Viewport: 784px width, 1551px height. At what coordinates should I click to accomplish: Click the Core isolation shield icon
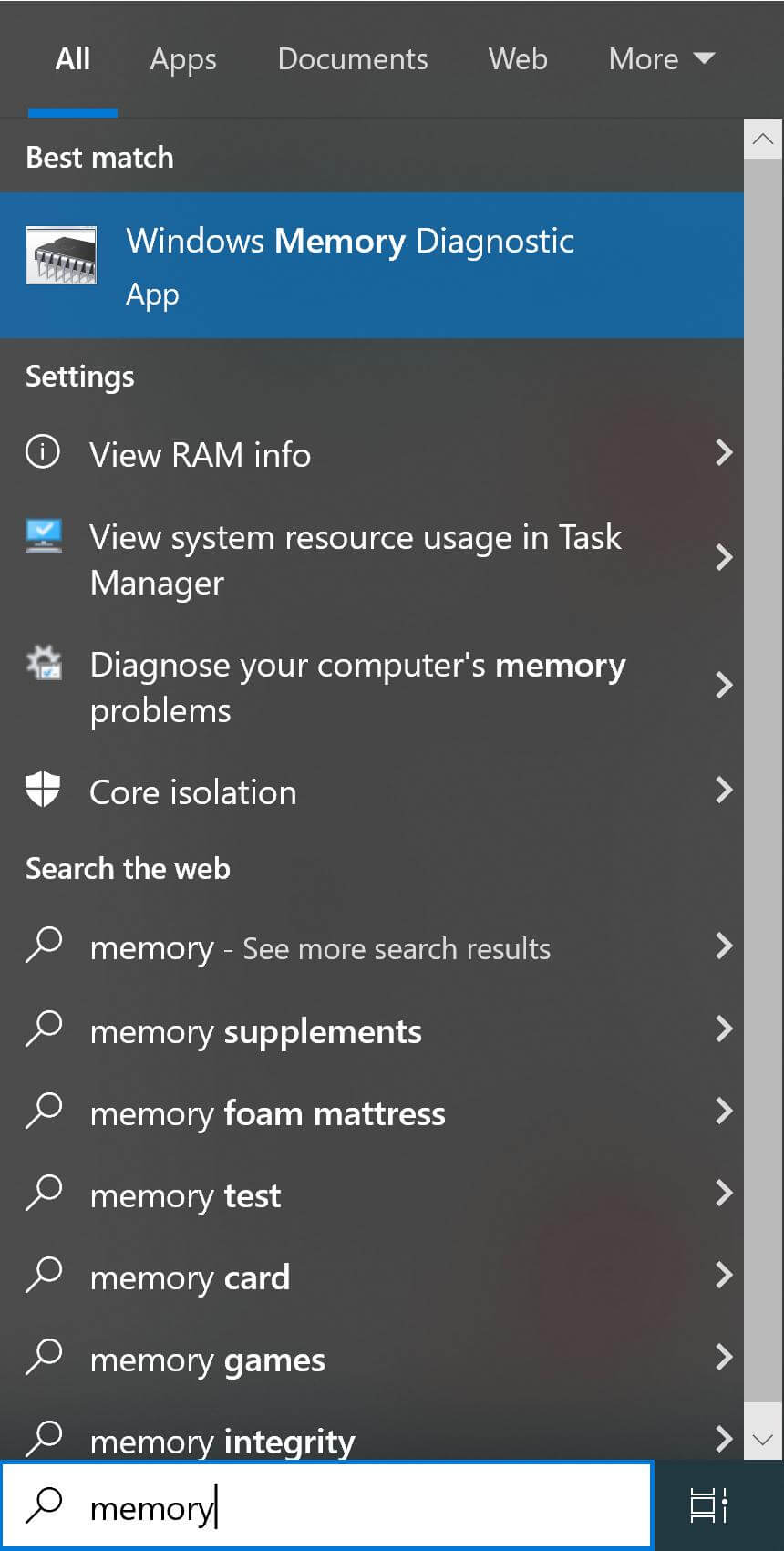point(43,790)
